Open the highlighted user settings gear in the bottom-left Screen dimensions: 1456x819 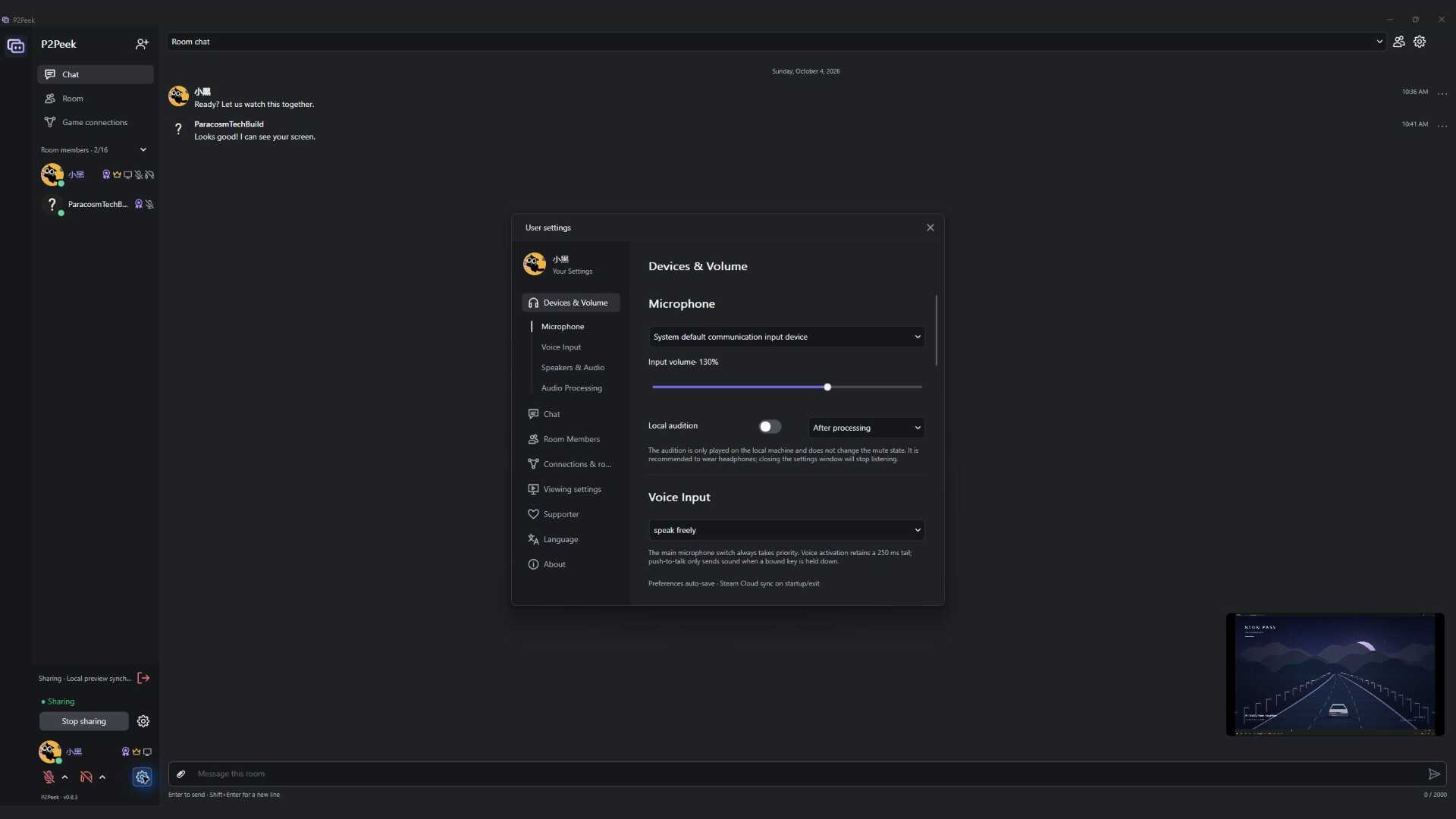(142, 777)
